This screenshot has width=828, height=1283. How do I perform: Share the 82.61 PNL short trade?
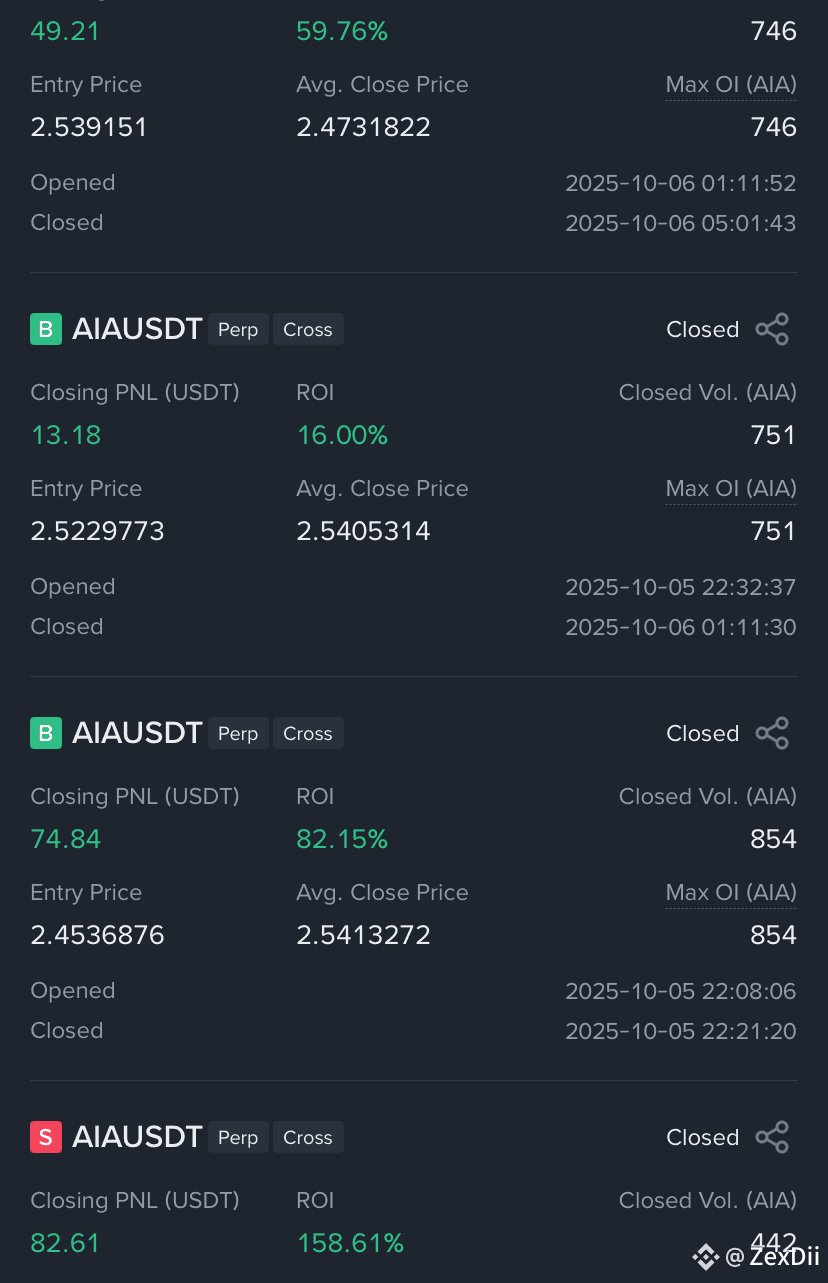point(772,1137)
